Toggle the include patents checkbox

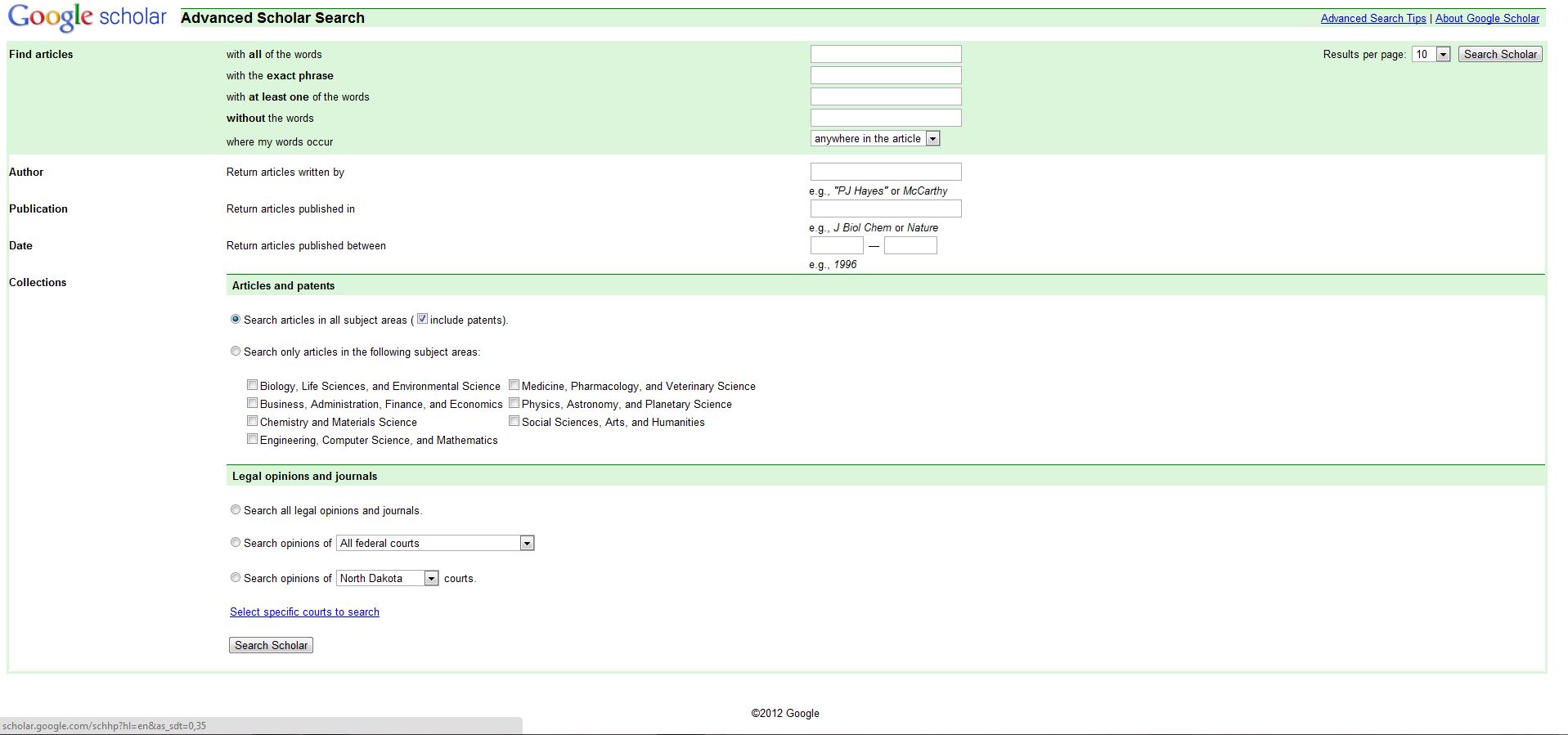[x=422, y=319]
